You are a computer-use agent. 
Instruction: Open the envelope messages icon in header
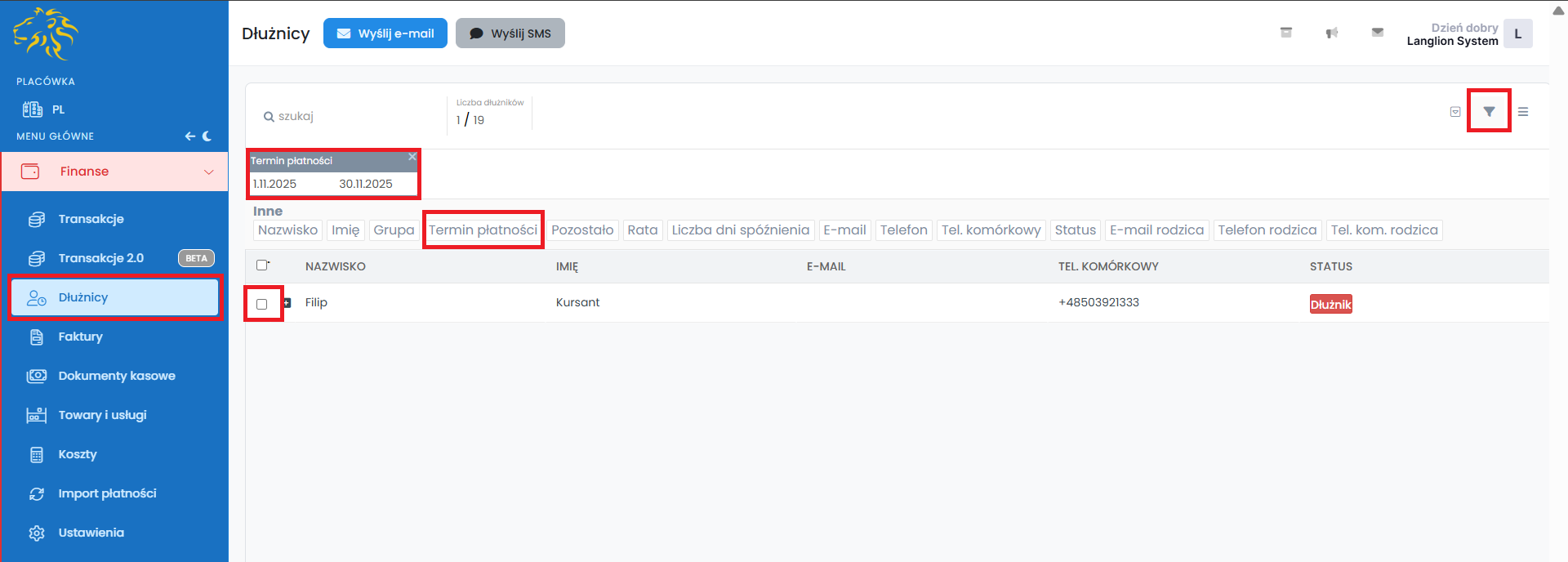(1377, 33)
